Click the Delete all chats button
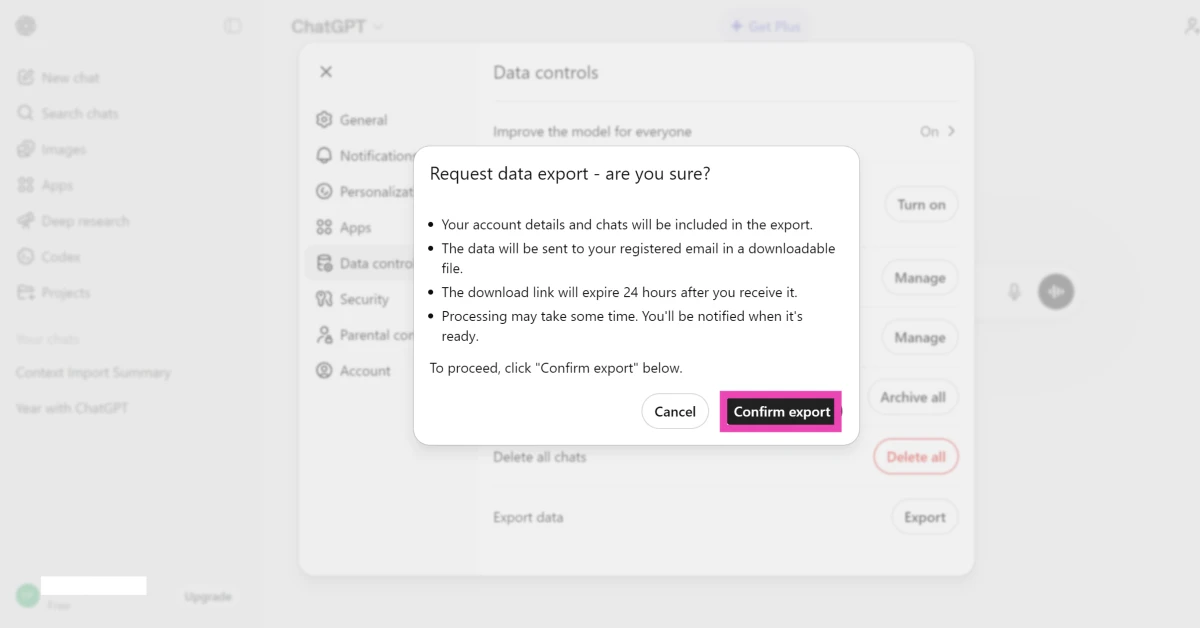Screen dimensions: 1200x628 click(x=915, y=456)
